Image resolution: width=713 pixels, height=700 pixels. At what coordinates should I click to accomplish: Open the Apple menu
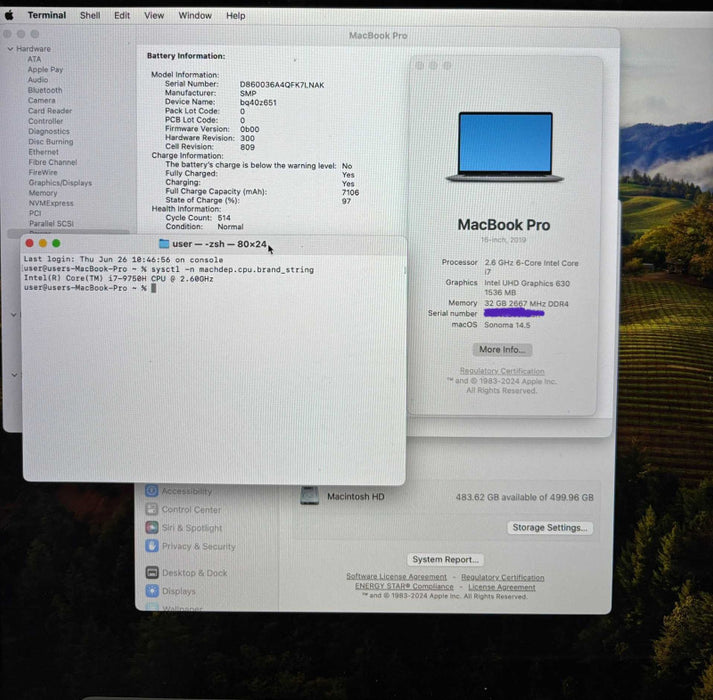[9, 15]
